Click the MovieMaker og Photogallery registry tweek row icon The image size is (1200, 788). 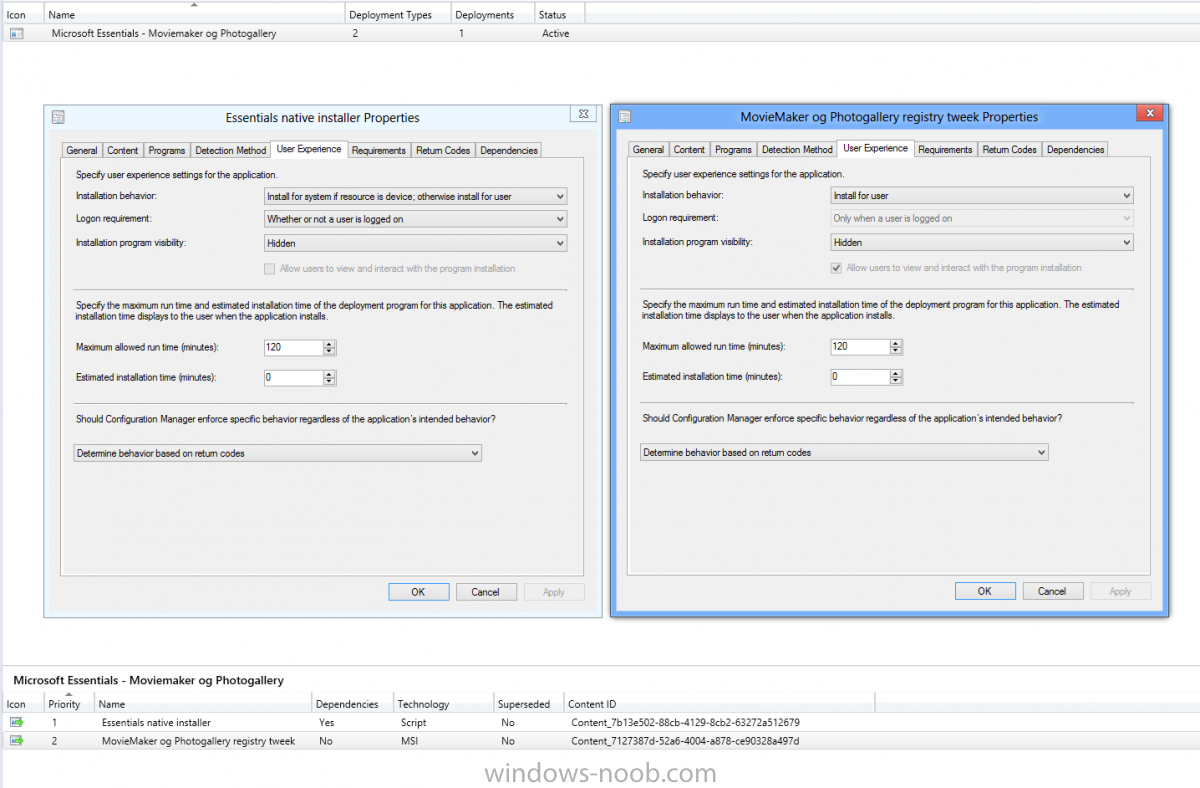[x=16, y=741]
